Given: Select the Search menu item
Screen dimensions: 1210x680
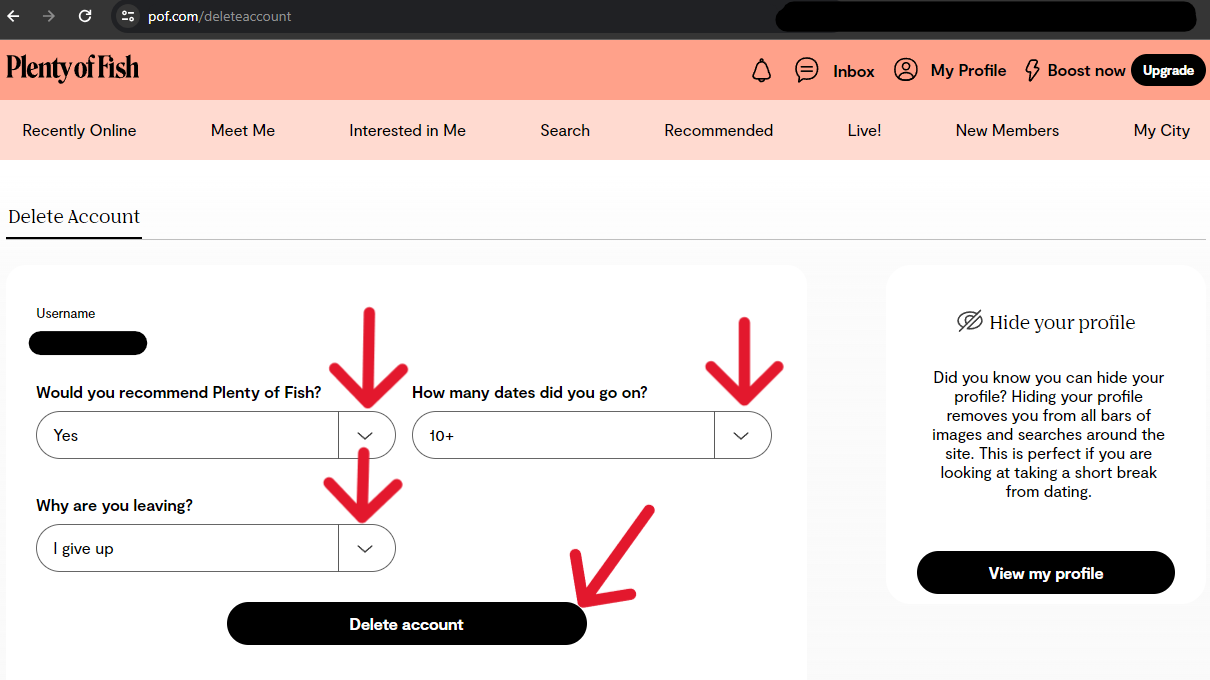Looking at the screenshot, I should pyautogui.click(x=565, y=131).
